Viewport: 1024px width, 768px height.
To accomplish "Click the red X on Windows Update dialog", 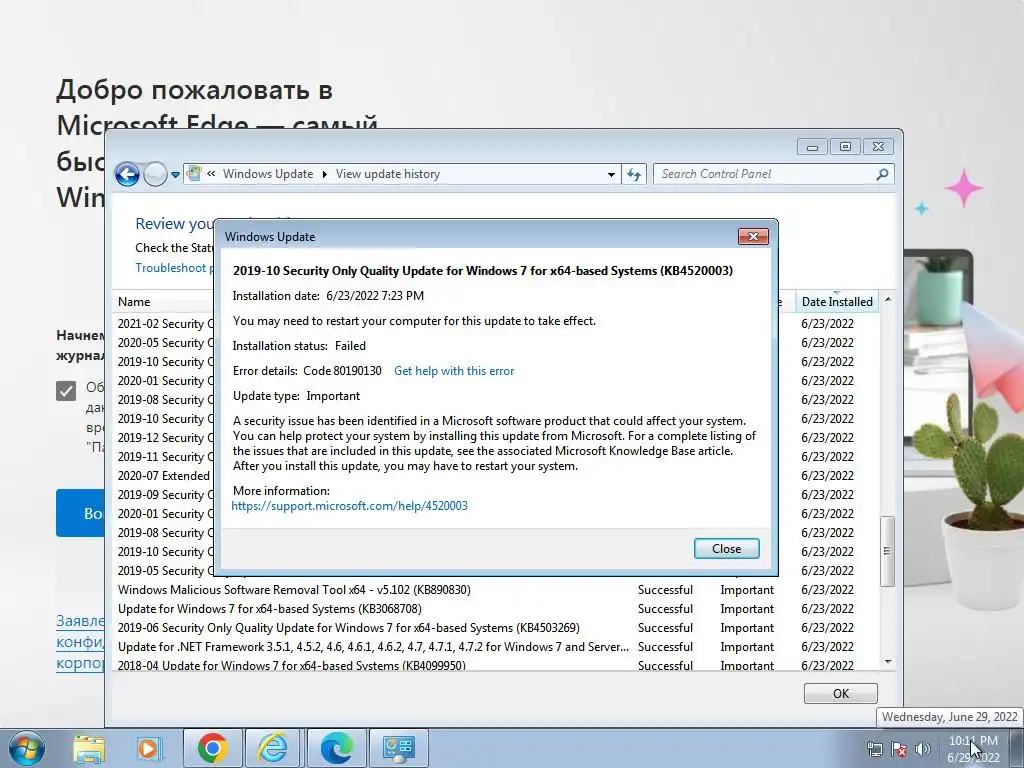I will click(753, 236).
